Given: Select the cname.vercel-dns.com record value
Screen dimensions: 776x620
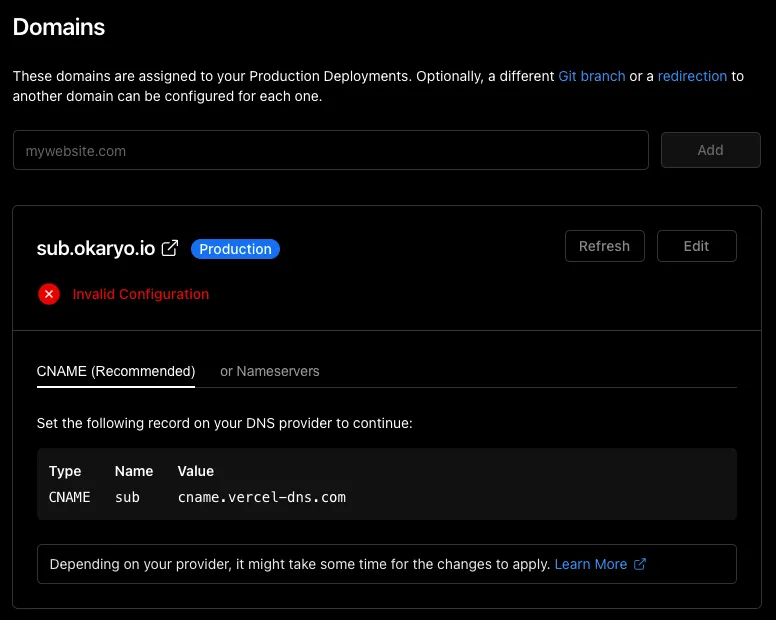Looking at the screenshot, I should [261, 497].
